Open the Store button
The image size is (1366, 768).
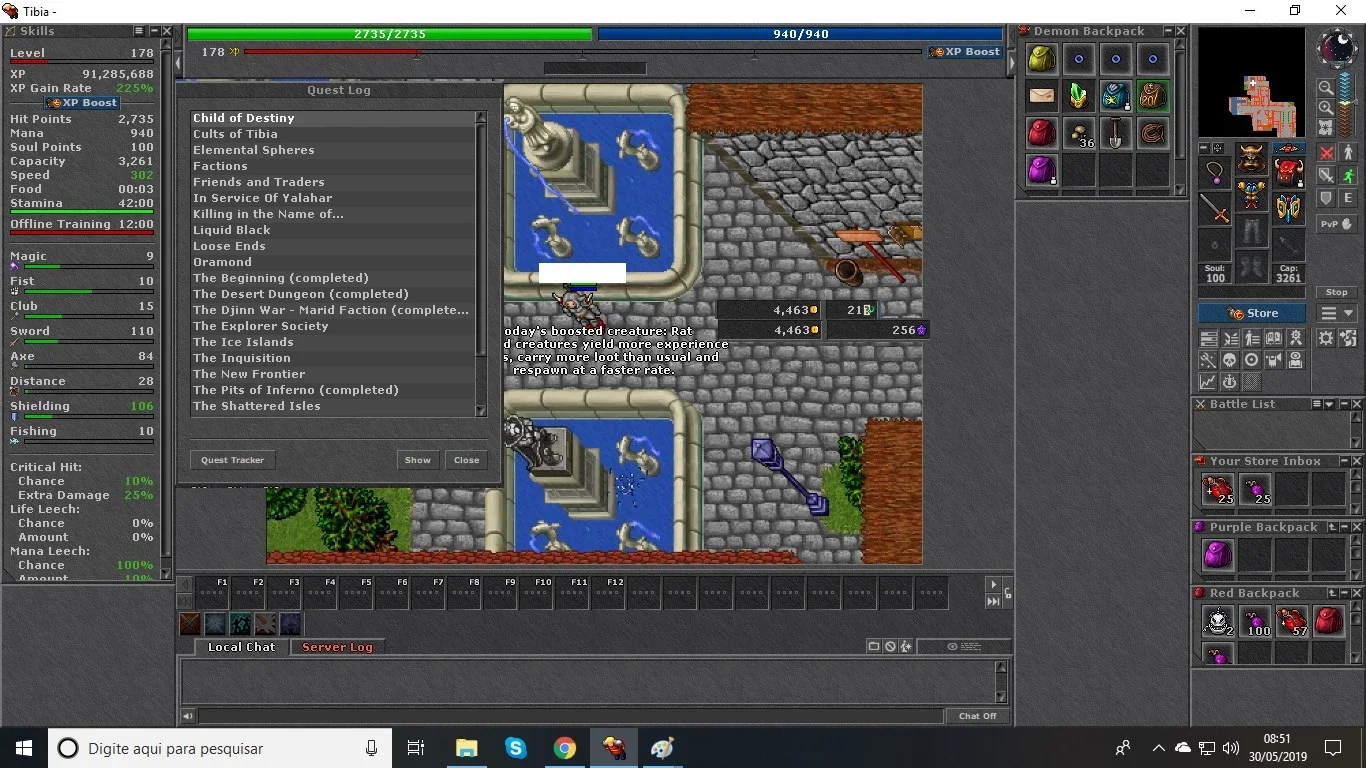(1252, 313)
